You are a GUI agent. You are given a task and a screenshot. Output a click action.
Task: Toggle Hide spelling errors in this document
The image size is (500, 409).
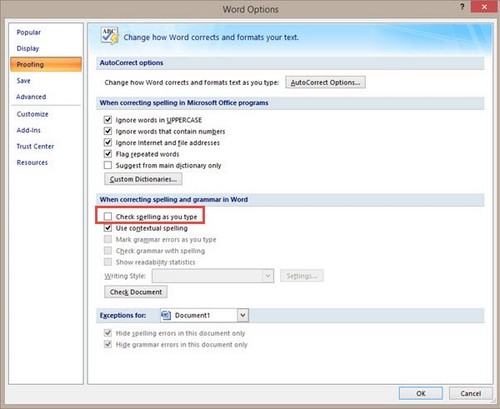[x=108, y=333]
